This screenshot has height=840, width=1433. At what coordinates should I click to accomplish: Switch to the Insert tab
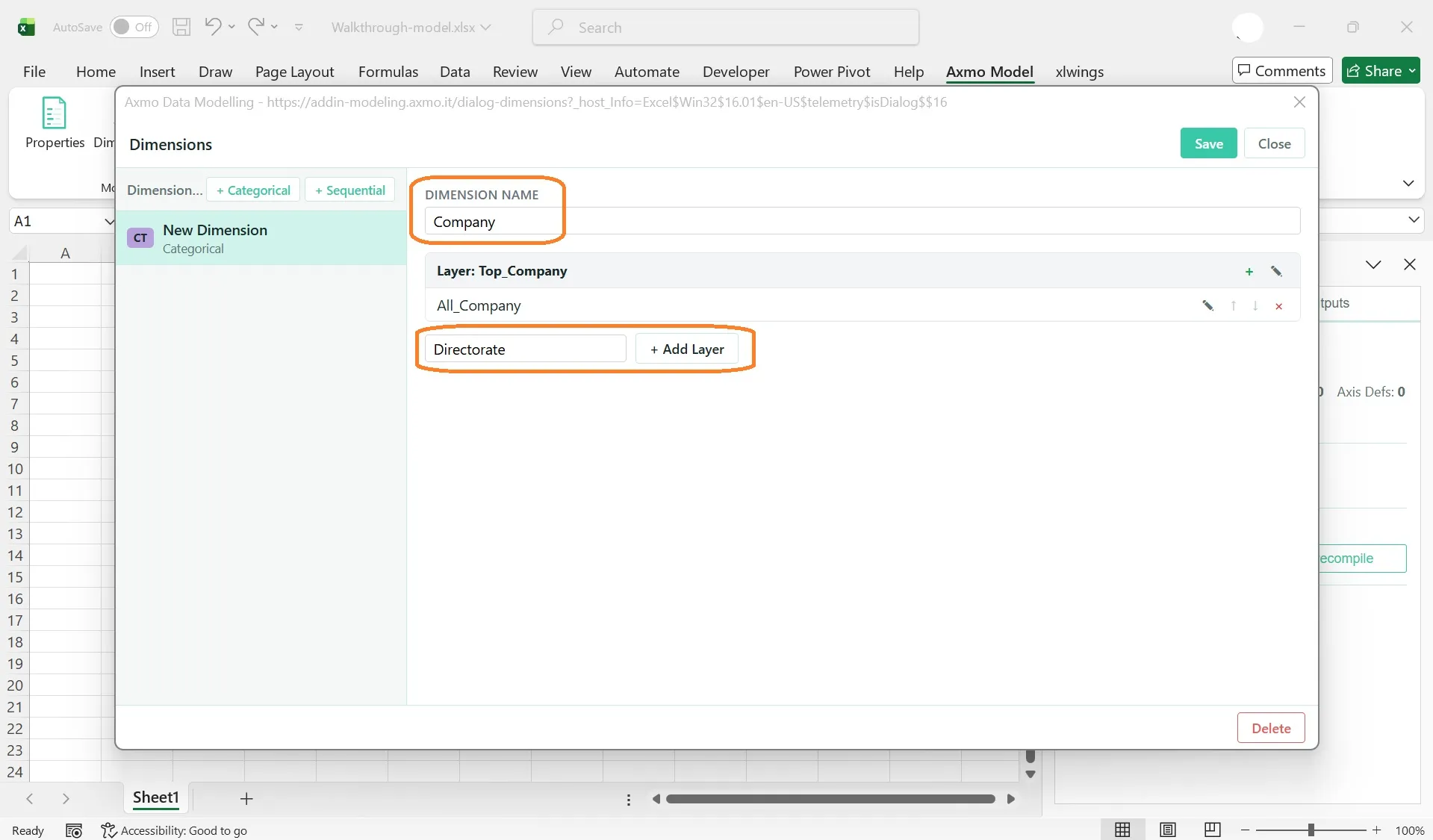[157, 72]
